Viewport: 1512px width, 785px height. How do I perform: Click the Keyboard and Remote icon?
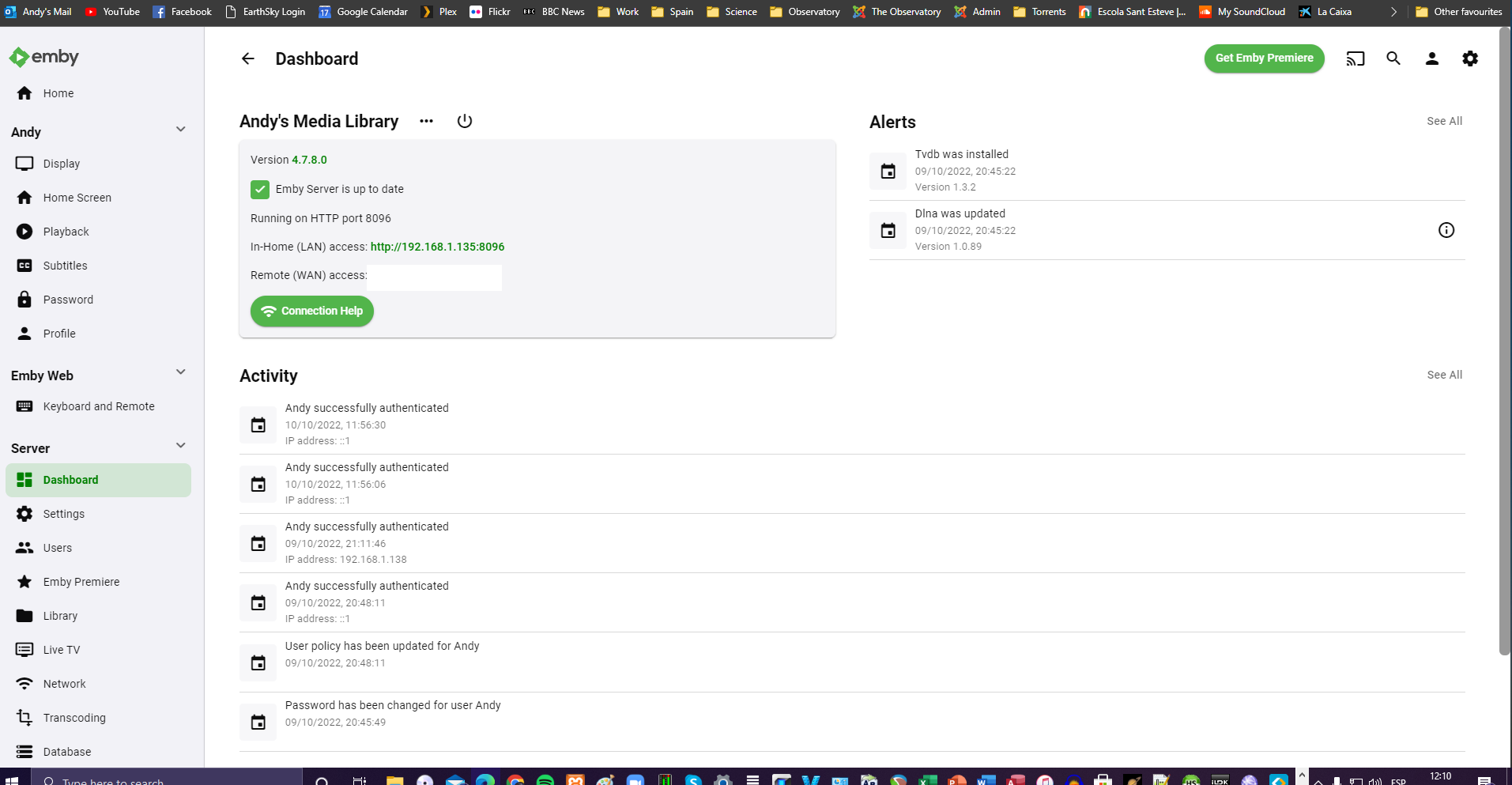point(25,406)
